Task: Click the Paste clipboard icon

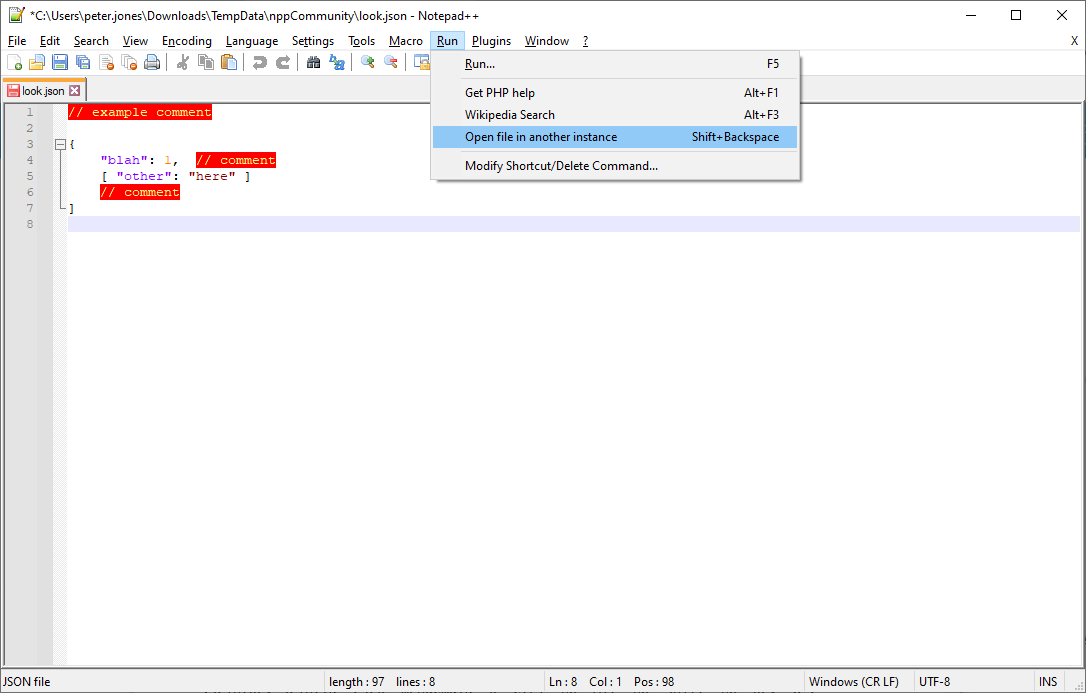Action: 229,63
